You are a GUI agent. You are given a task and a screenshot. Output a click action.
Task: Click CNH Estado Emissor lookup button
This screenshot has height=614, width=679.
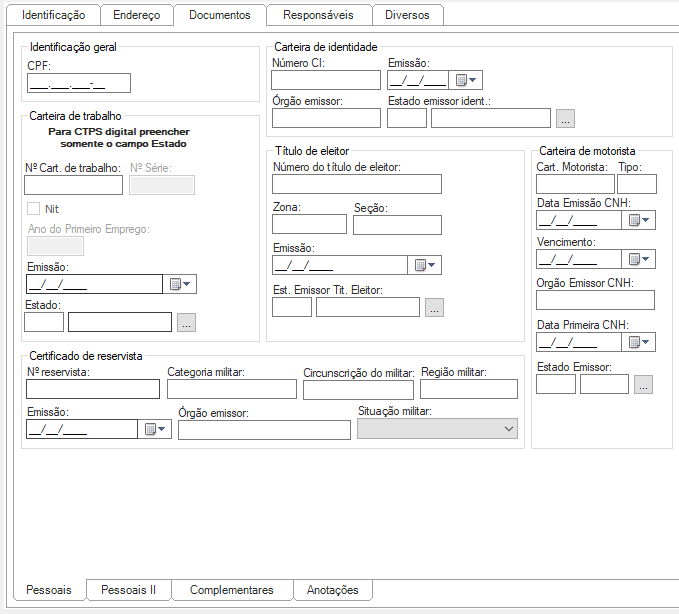coord(644,384)
